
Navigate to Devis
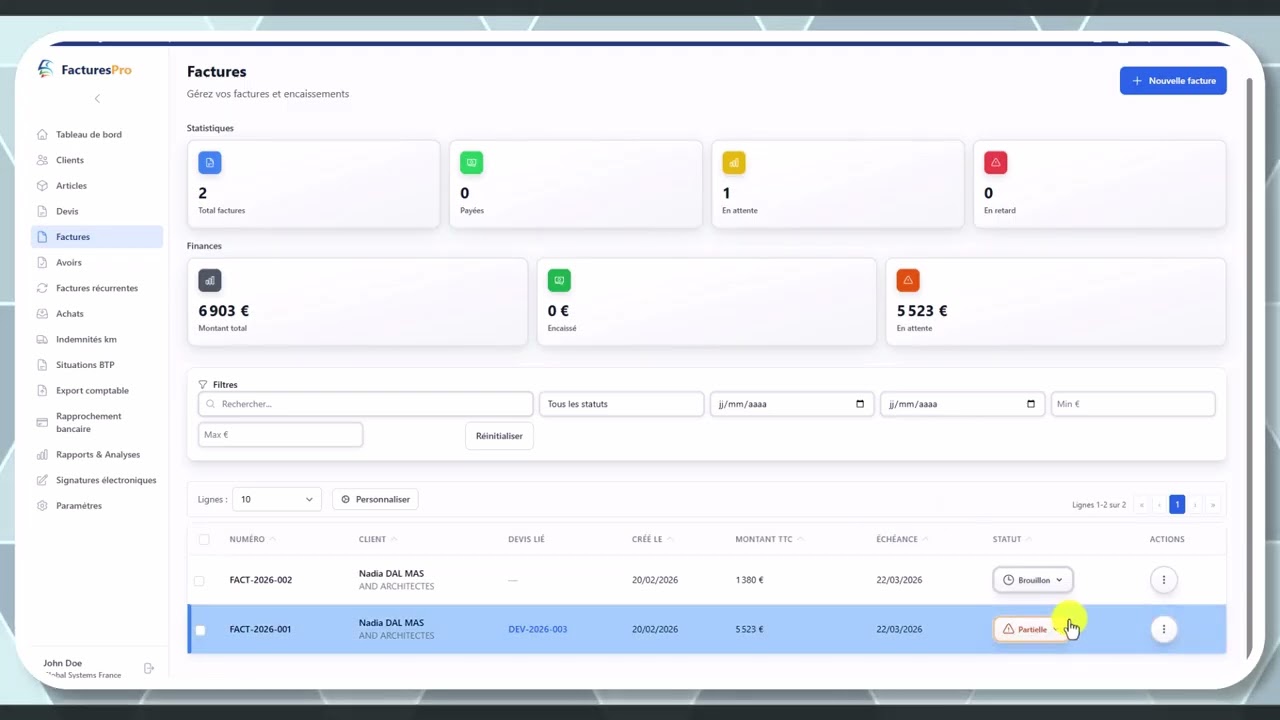point(97,211)
